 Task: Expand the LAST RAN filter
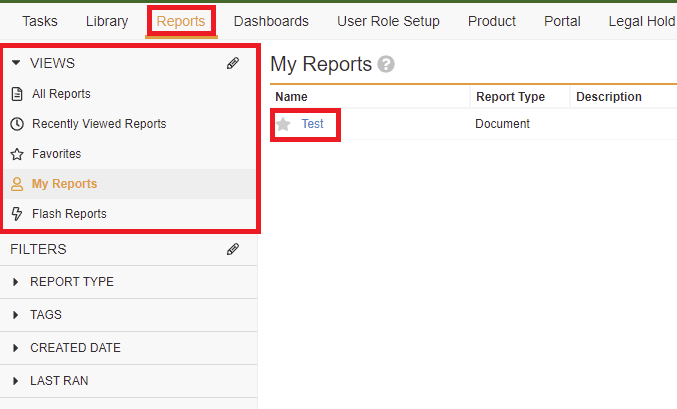[x=16, y=381]
